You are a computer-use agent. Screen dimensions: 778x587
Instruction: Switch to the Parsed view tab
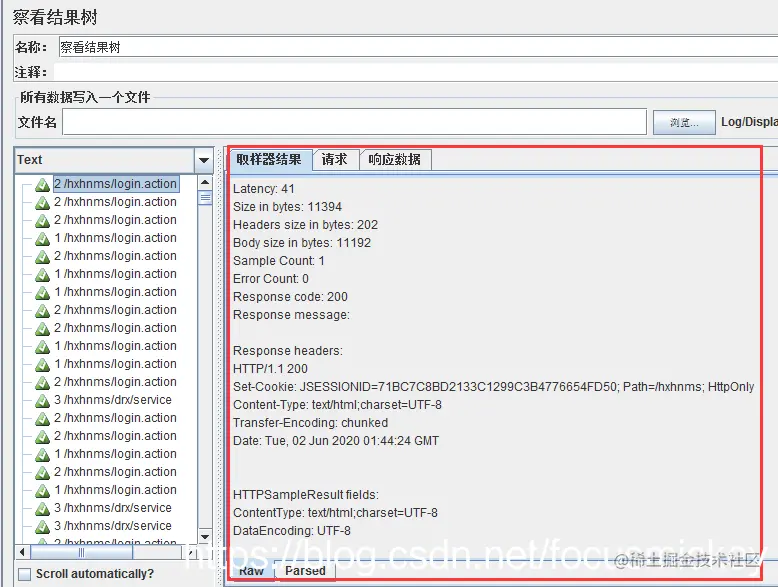pyautogui.click(x=305, y=571)
